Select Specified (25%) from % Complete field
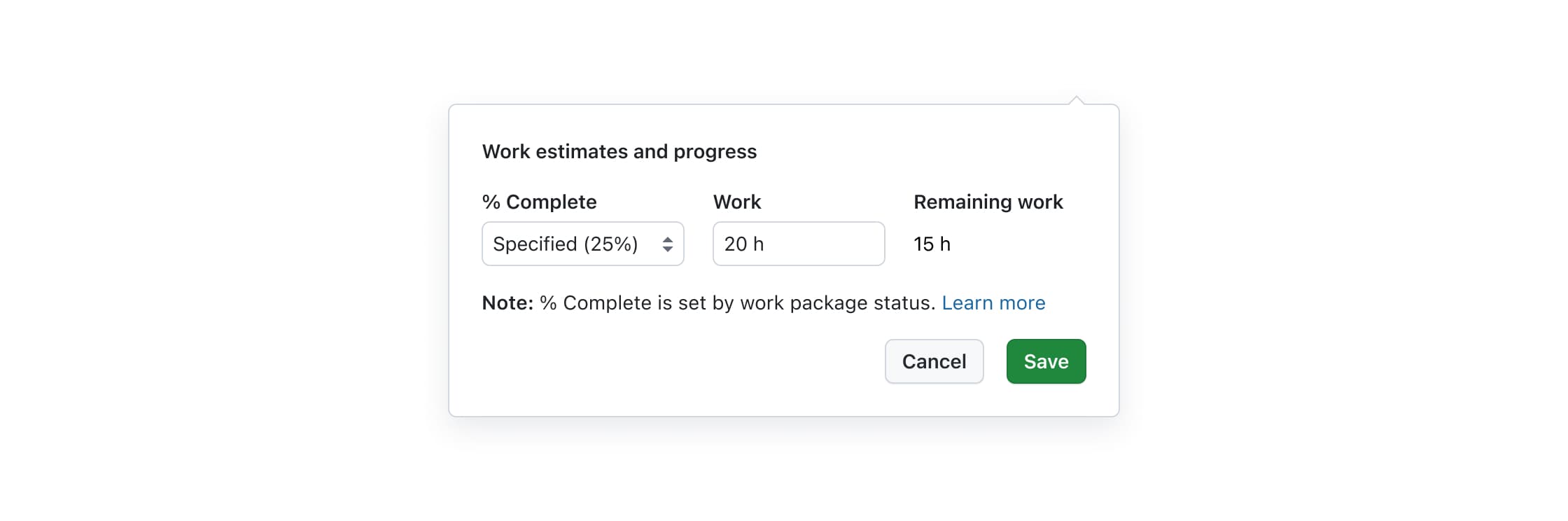The height and width of the screenshot is (521, 1568). point(582,244)
